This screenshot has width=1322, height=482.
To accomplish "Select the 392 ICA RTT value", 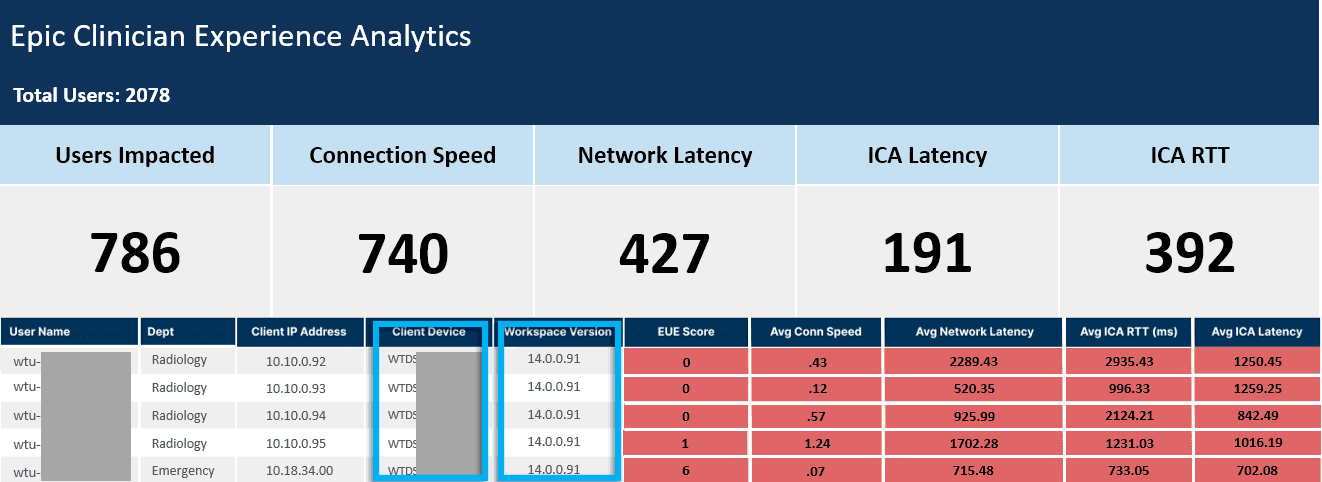I will [1190, 253].
